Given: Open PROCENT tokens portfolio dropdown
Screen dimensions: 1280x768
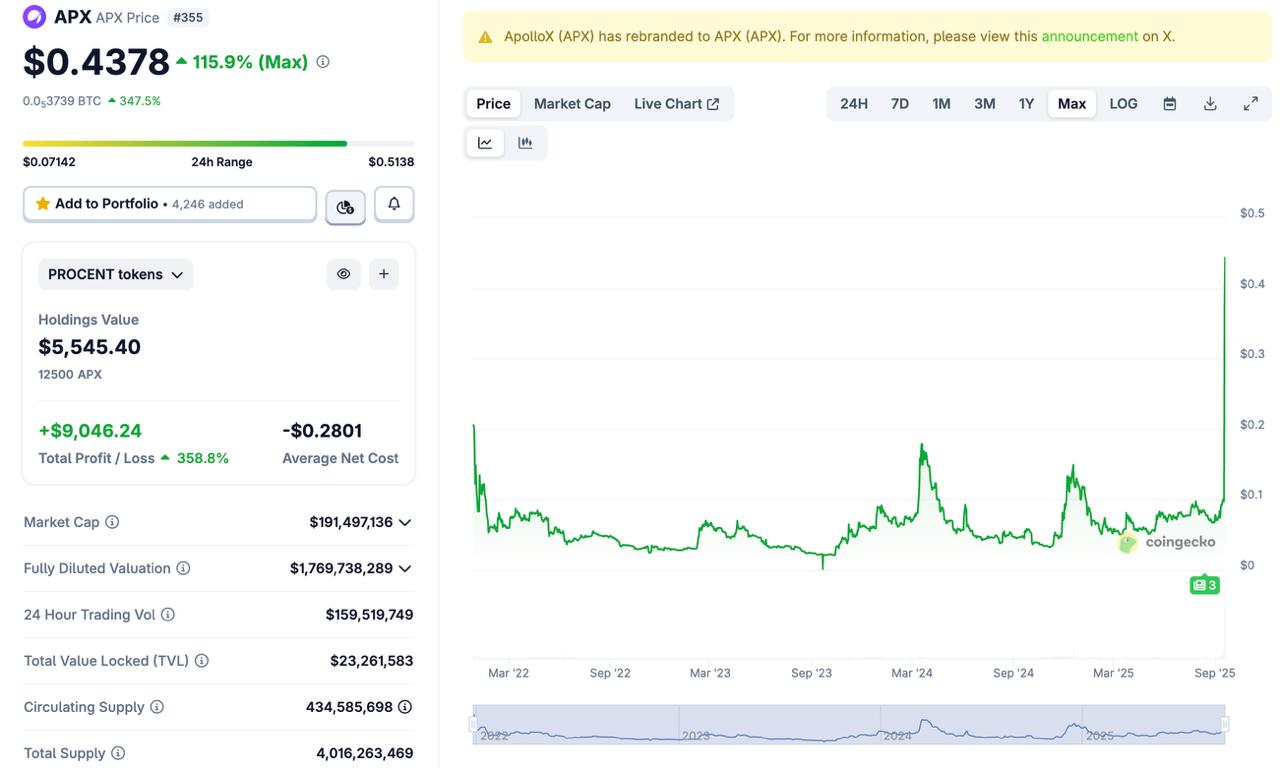Looking at the screenshot, I should coord(116,274).
